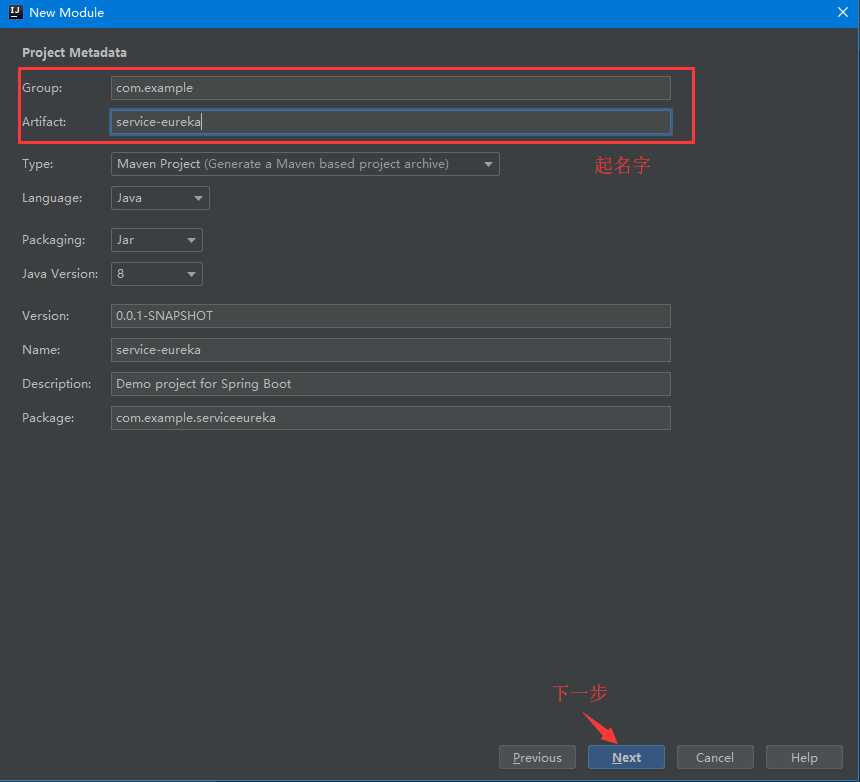Click the IntelliJ IDEA icon in title bar

point(15,12)
